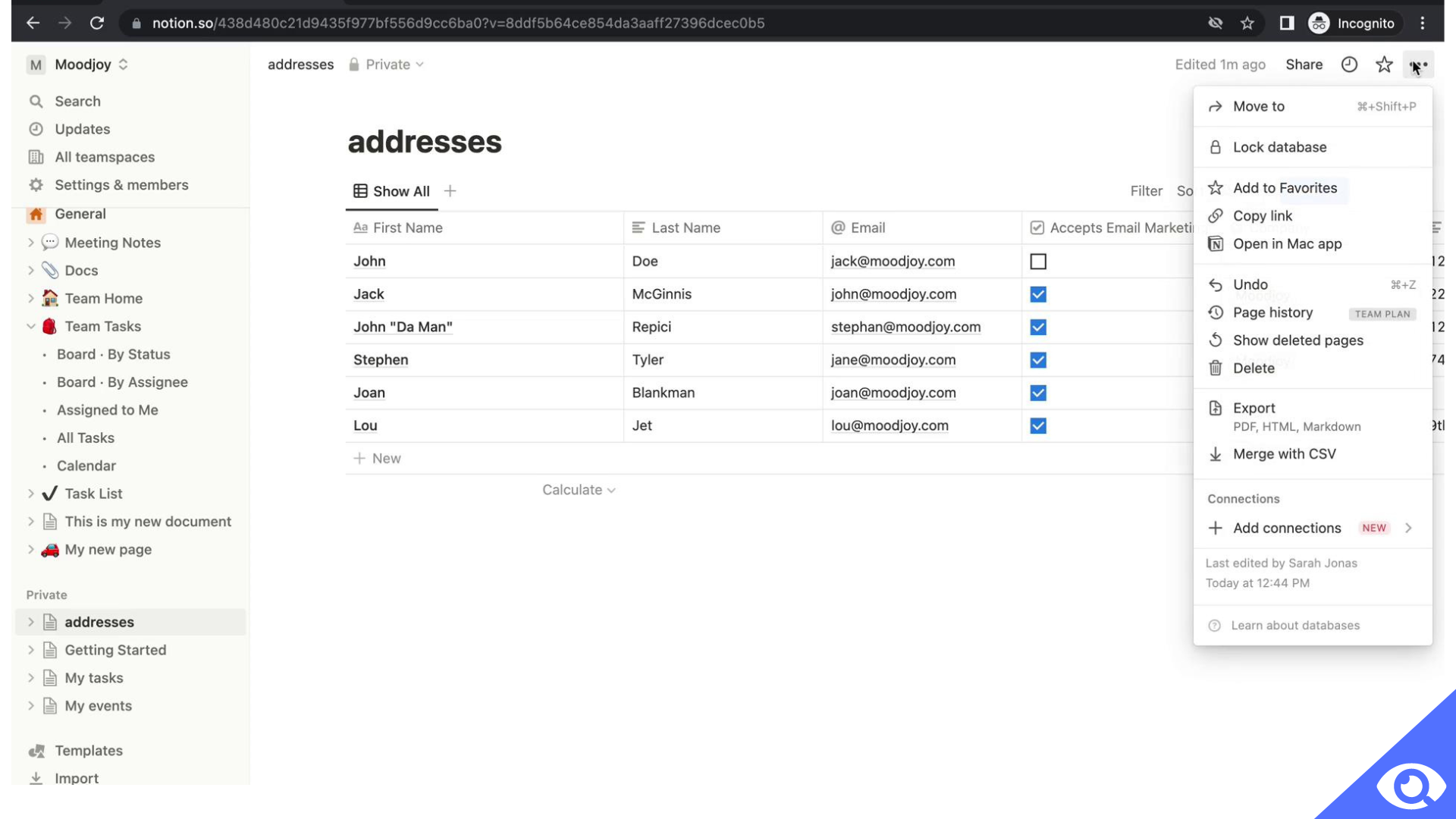Toggle Accepts Email Marketing for Stephen Tyler
This screenshot has height=819, width=1456.
pyautogui.click(x=1038, y=360)
